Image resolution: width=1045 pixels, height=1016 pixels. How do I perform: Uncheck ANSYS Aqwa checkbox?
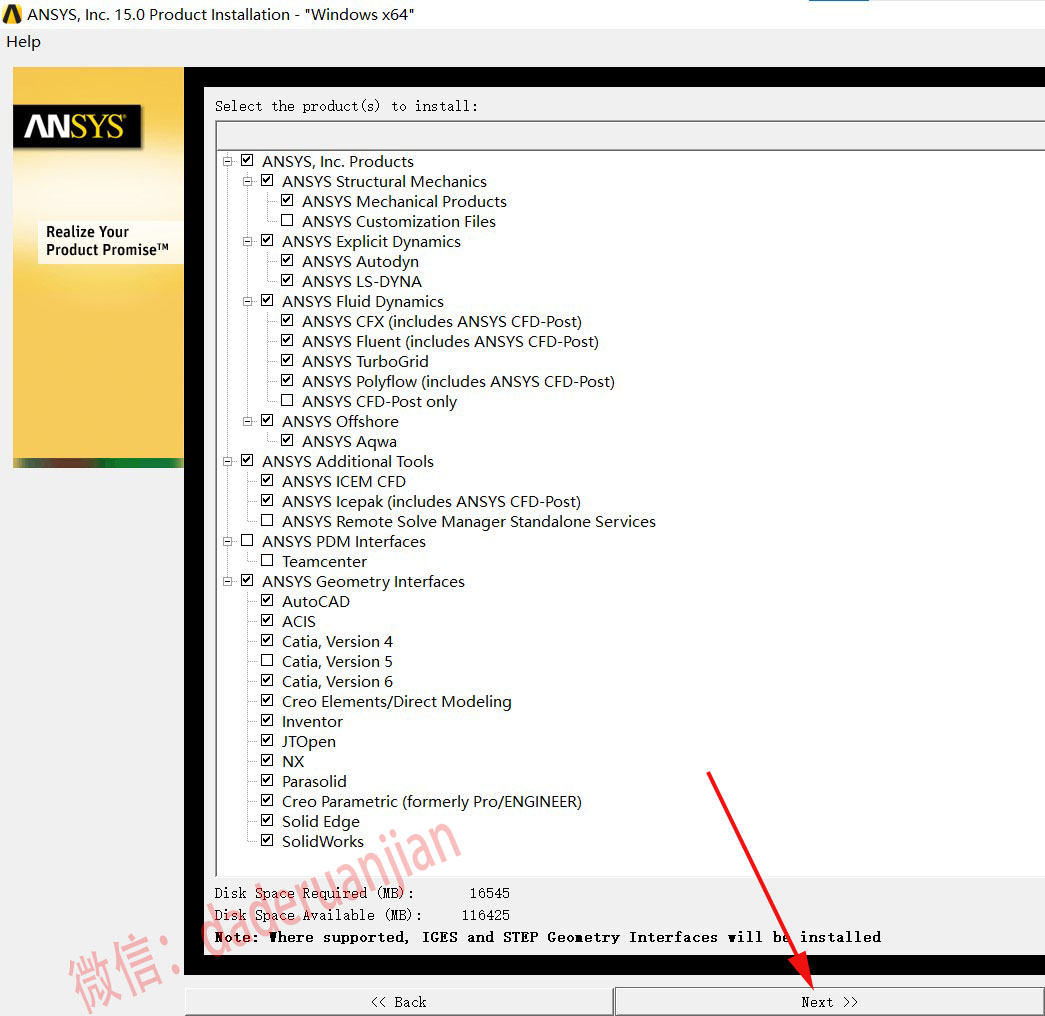point(287,441)
